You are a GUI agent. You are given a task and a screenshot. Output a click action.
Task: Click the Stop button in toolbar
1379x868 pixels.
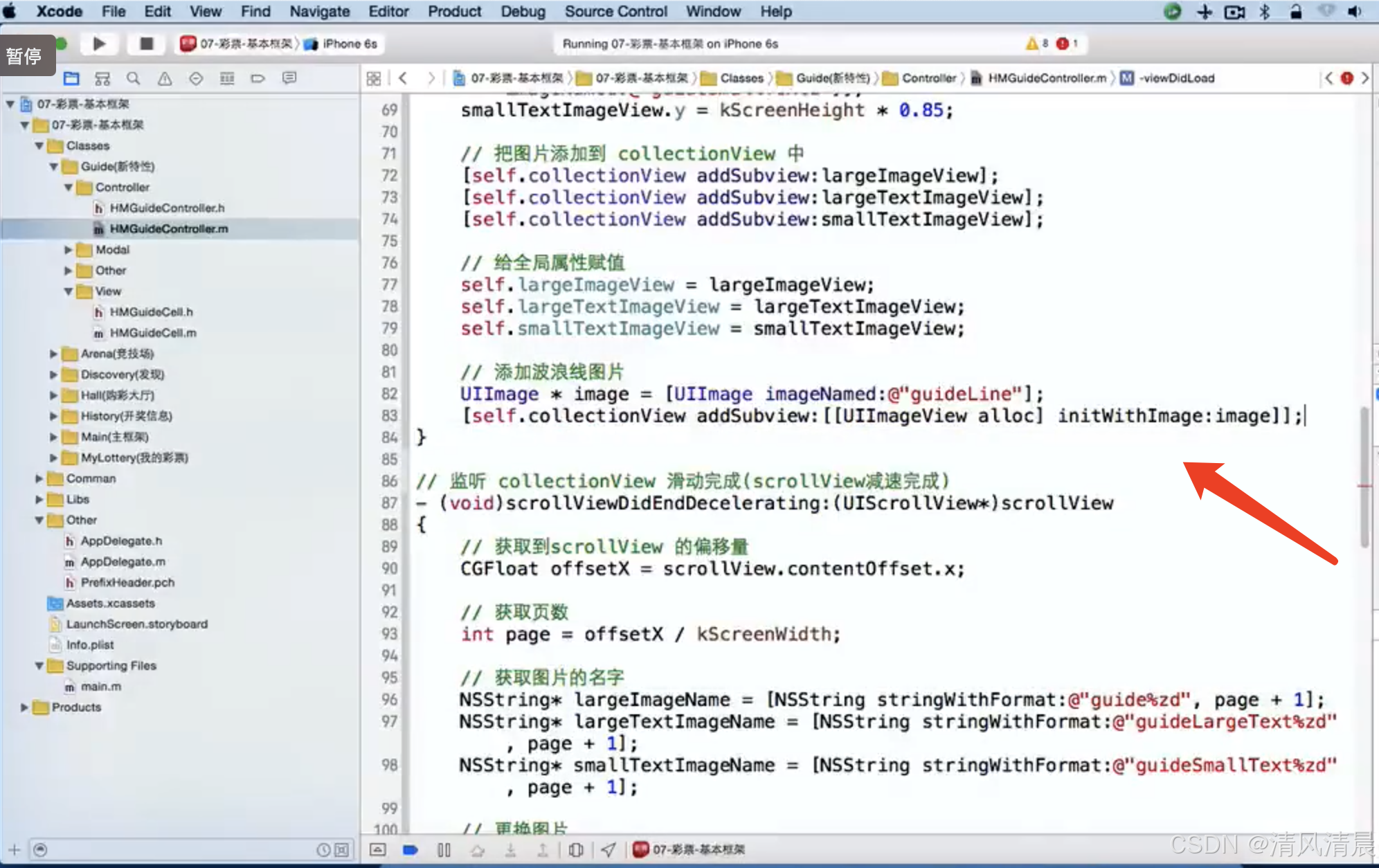(146, 44)
